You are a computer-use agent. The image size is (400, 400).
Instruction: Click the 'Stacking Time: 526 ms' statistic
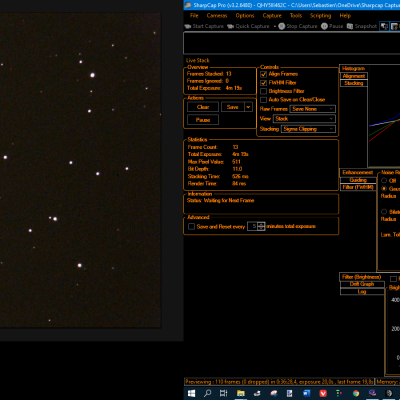pos(218,176)
